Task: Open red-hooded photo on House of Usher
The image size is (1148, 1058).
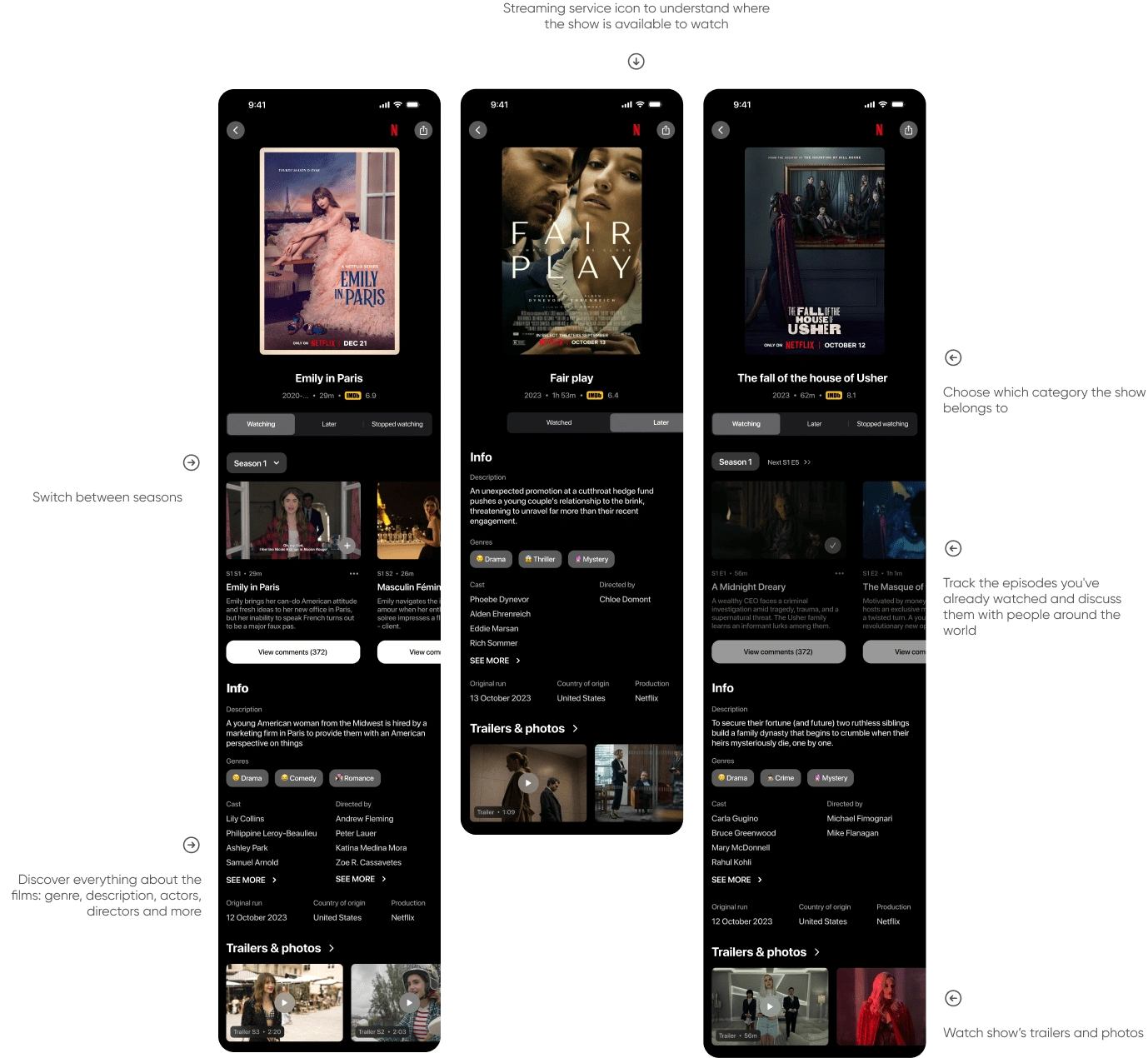Action: (x=881, y=1006)
